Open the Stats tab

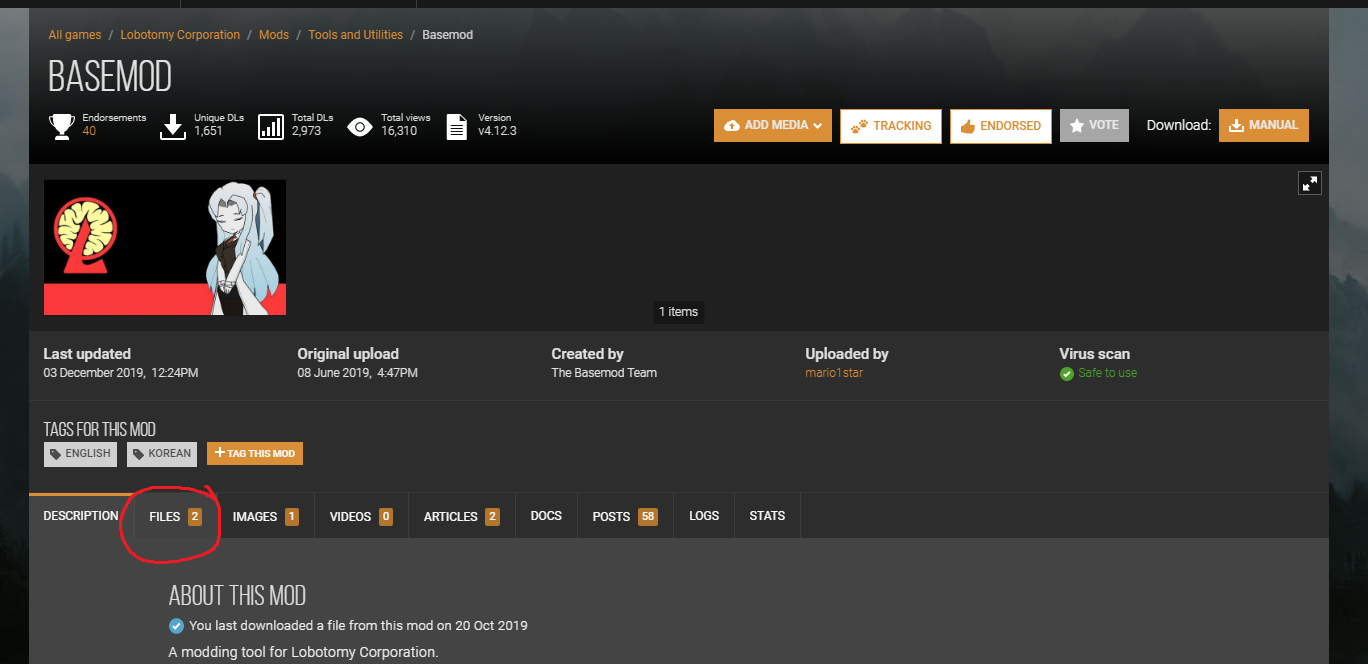coord(767,516)
